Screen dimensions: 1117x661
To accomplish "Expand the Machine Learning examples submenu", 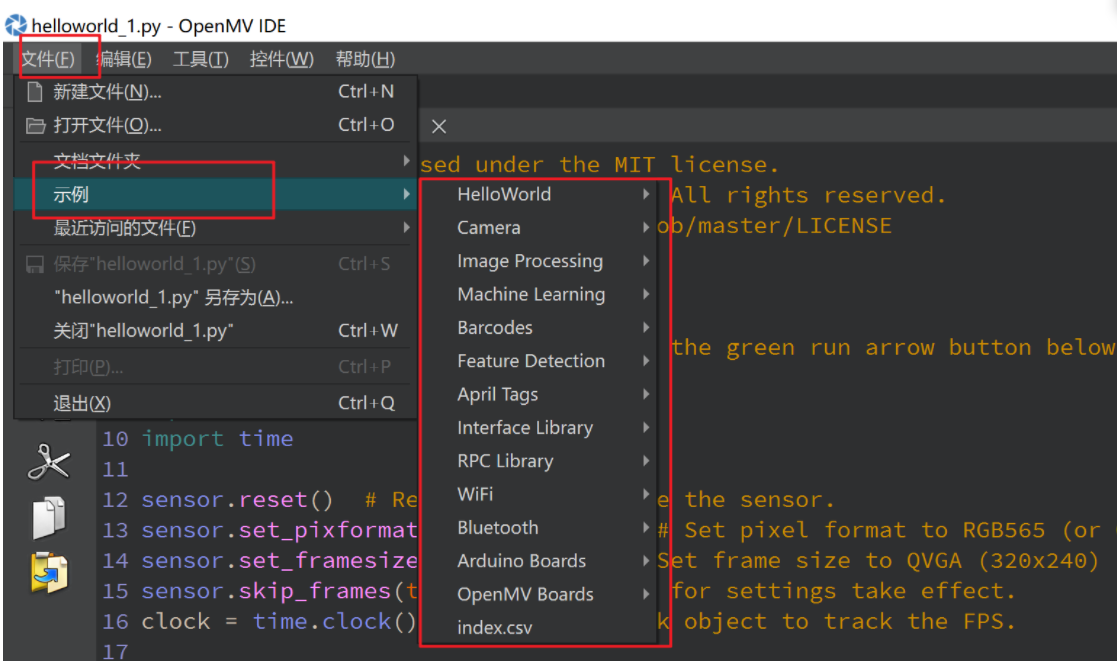I will (539, 294).
